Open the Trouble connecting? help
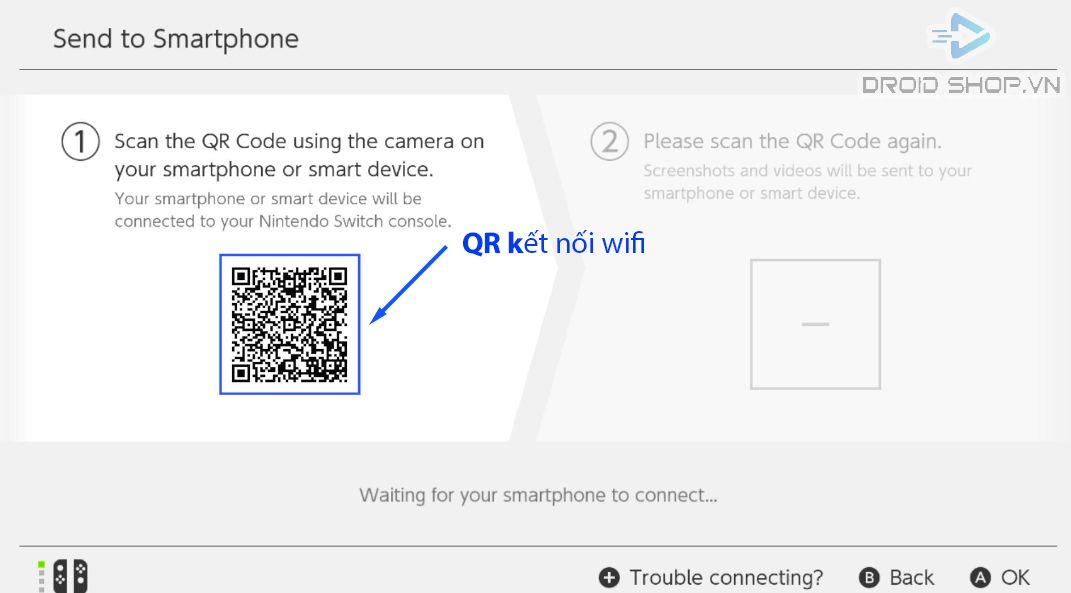The width and height of the screenshot is (1071, 593). [726, 578]
